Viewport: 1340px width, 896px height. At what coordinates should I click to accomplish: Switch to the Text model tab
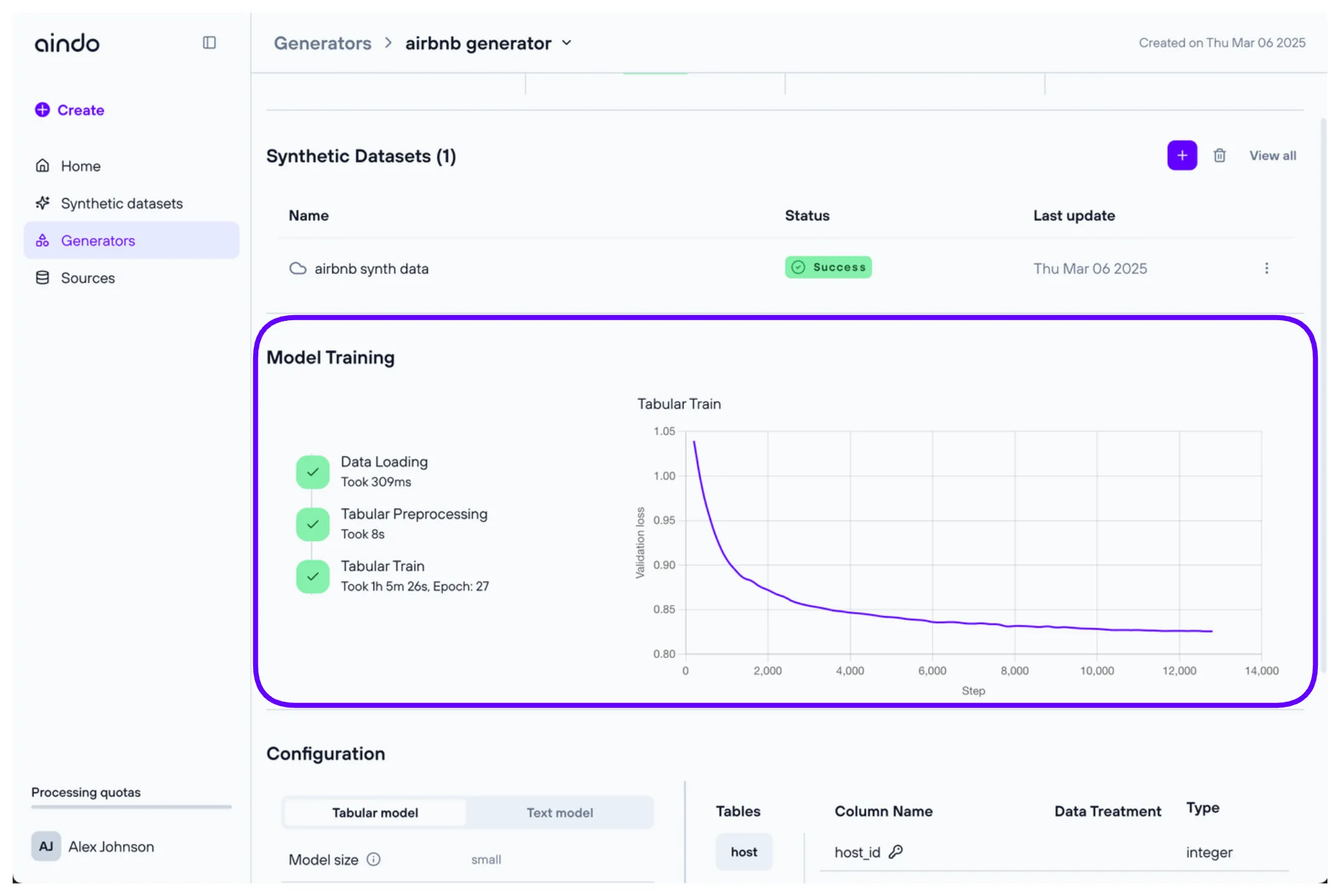pos(560,812)
